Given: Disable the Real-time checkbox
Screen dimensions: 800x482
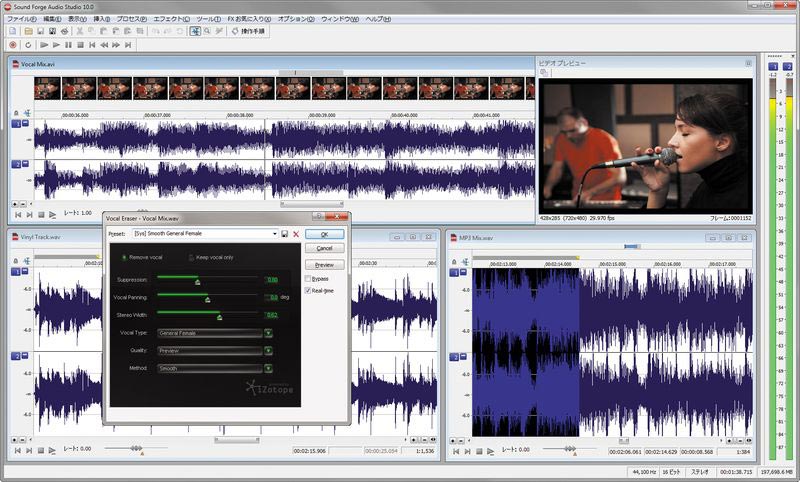Looking at the screenshot, I should (x=308, y=290).
